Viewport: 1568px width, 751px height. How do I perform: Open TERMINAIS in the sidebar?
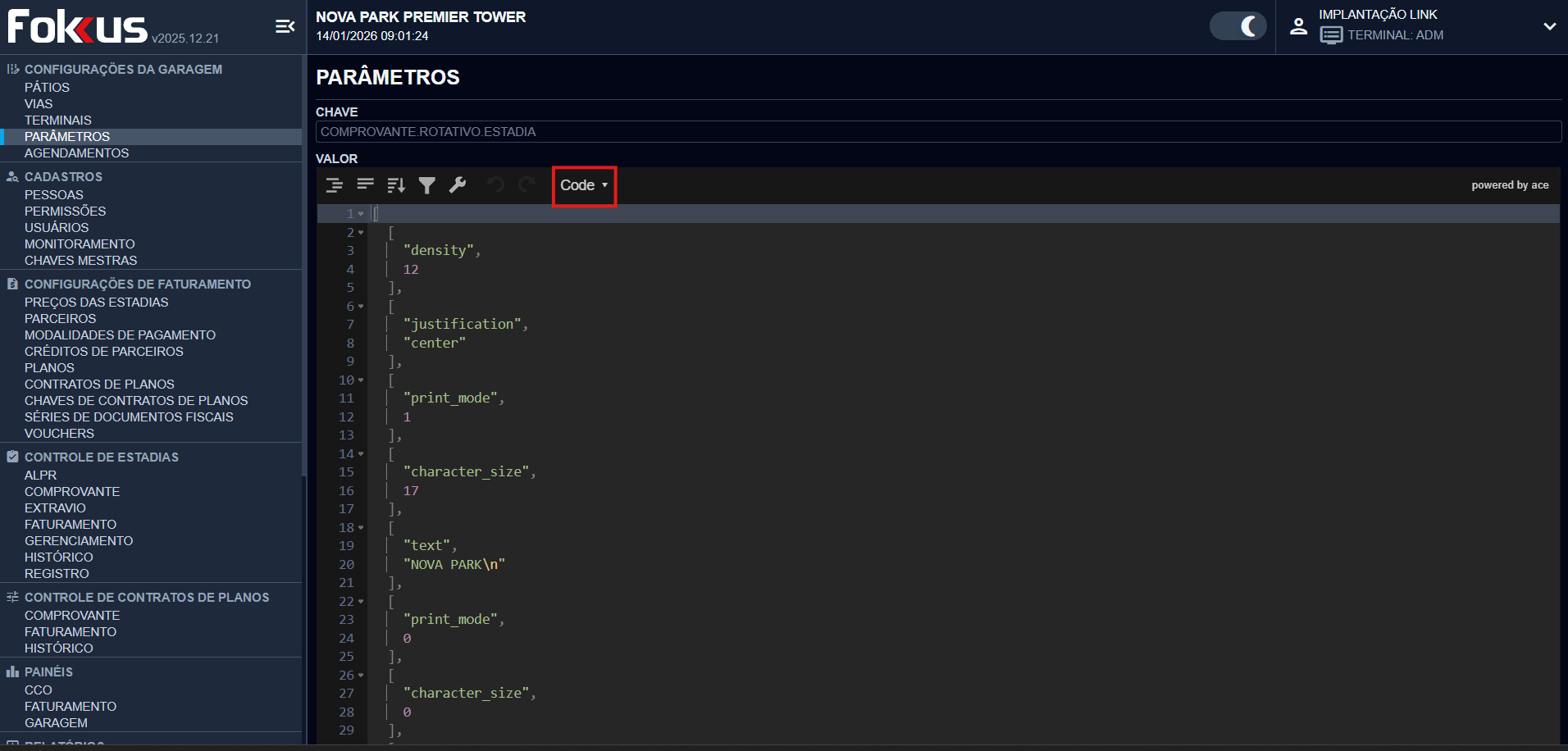pyautogui.click(x=58, y=121)
